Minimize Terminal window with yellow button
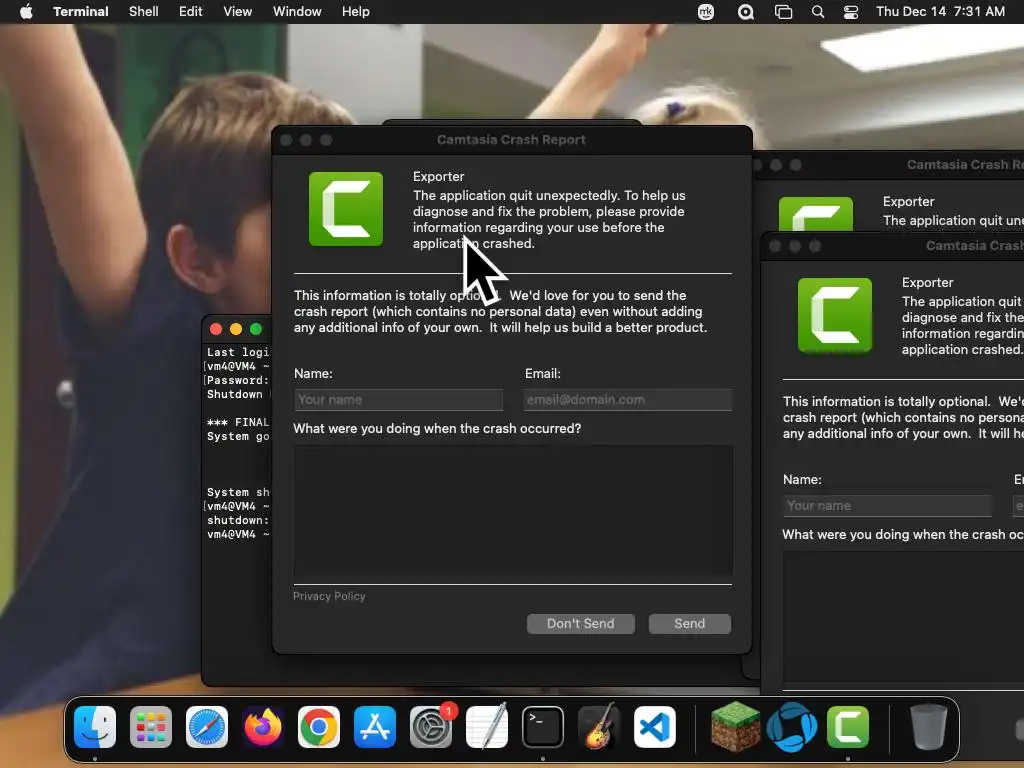Viewport: 1024px width, 768px height. pos(236,329)
